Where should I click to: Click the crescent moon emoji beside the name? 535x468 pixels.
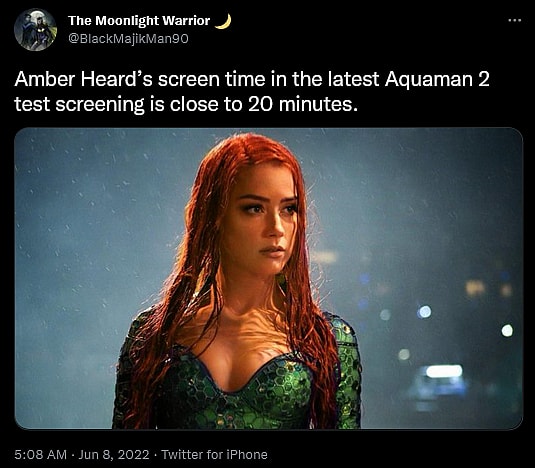(223, 21)
